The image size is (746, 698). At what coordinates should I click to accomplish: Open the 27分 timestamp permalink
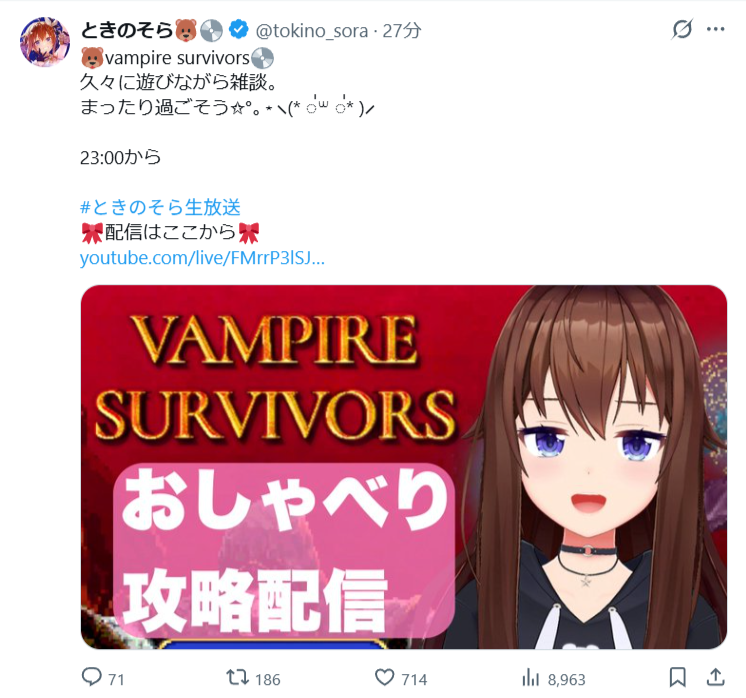[402, 31]
